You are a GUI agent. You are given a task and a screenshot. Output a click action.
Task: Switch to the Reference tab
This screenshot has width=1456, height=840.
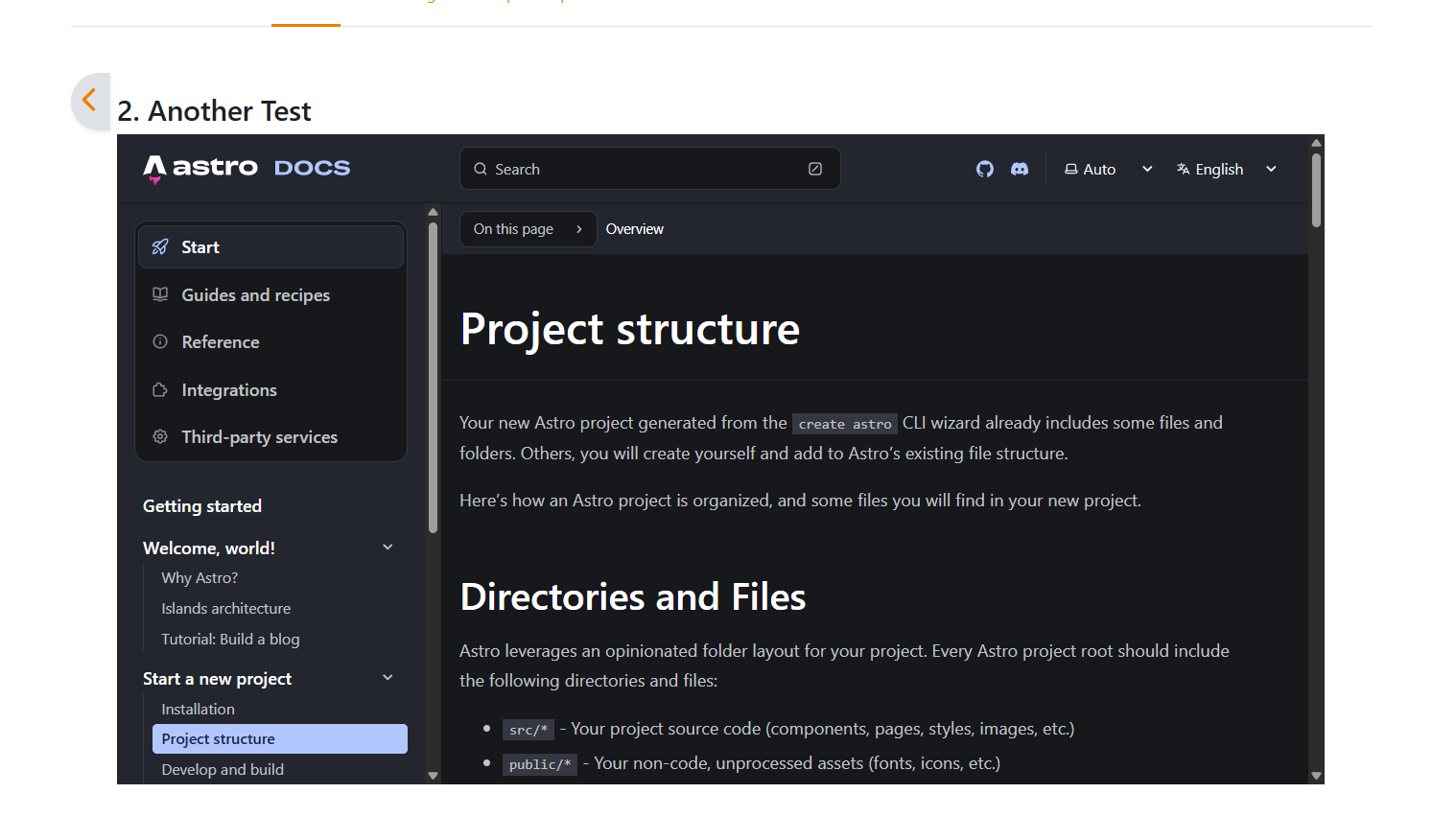click(x=270, y=341)
